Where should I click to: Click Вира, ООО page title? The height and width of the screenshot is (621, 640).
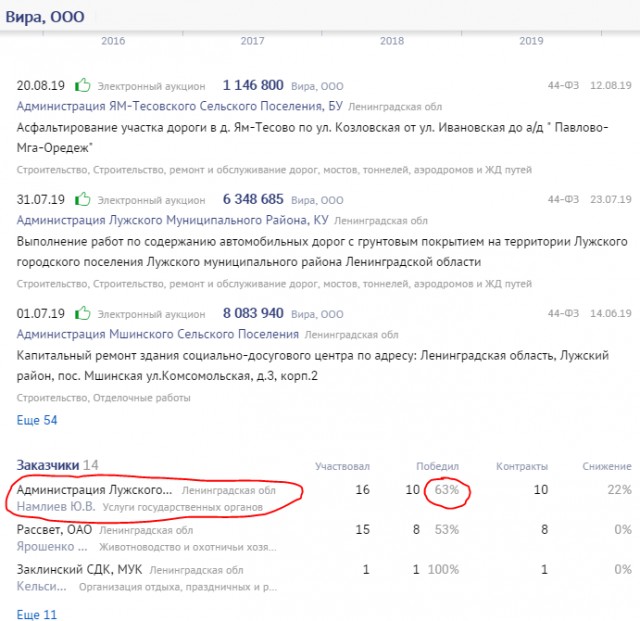click(x=45, y=17)
